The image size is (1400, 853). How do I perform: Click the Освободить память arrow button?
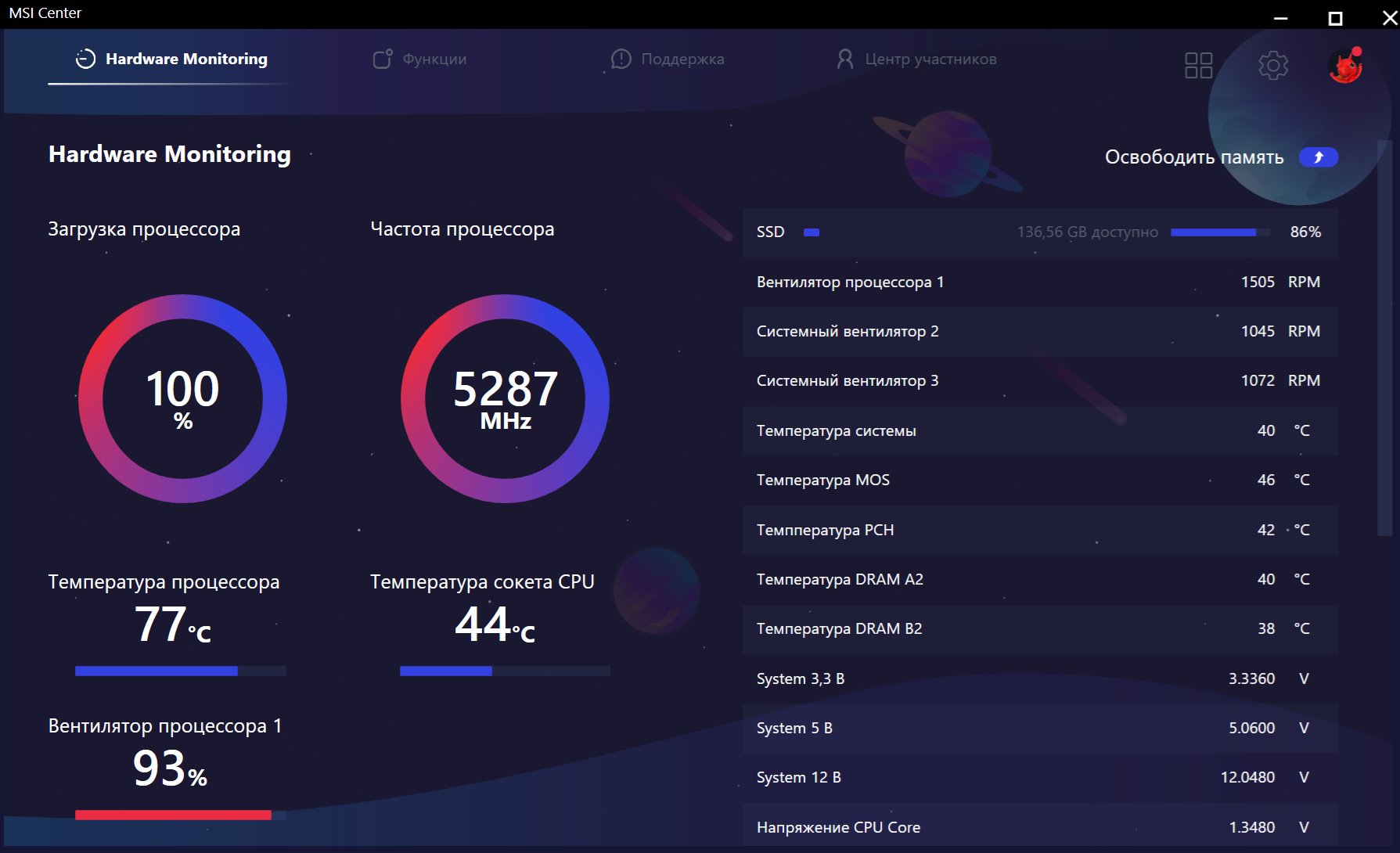point(1319,157)
